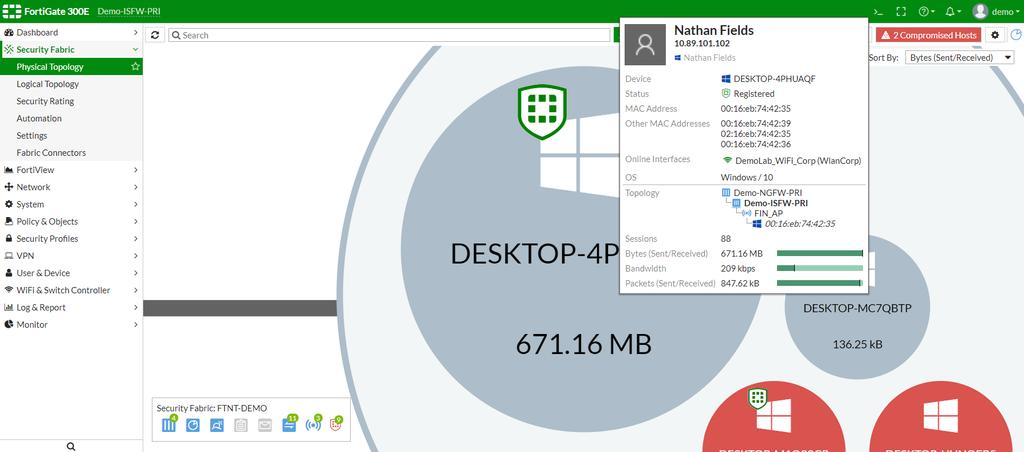Collapse the Security Fabric menu
The height and width of the screenshot is (452, 1024).
point(71,50)
